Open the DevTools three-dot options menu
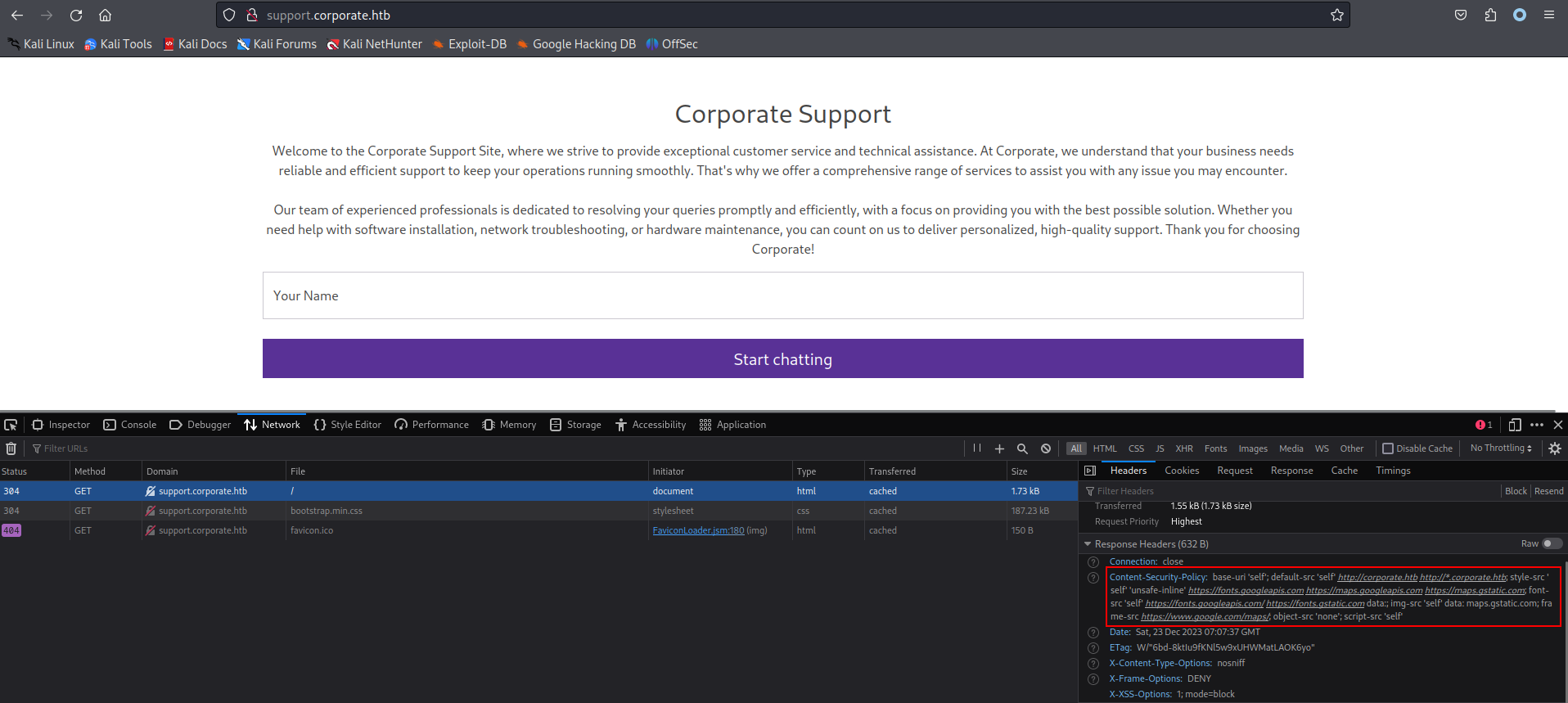Image resolution: width=1568 pixels, height=703 pixels. tap(1537, 425)
